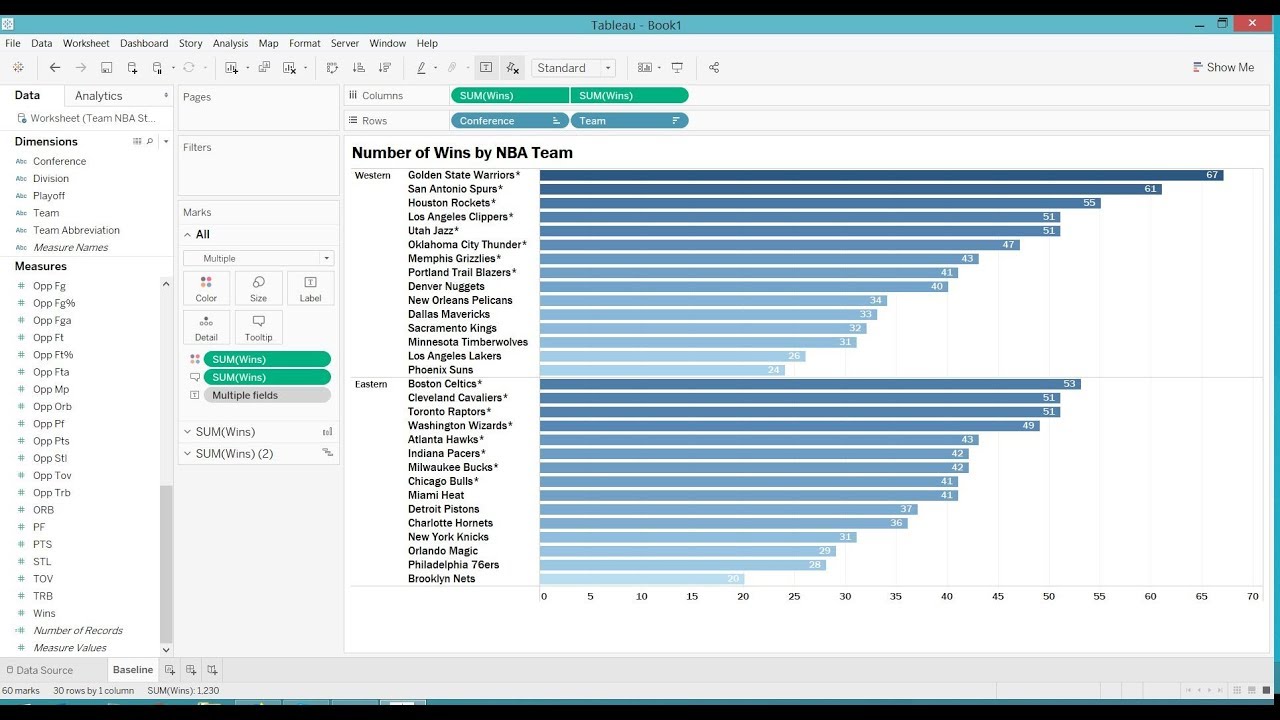Screen dimensions: 1280x720
Task: Select the Baseline sheet tab
Action: (x=133, y=670)
